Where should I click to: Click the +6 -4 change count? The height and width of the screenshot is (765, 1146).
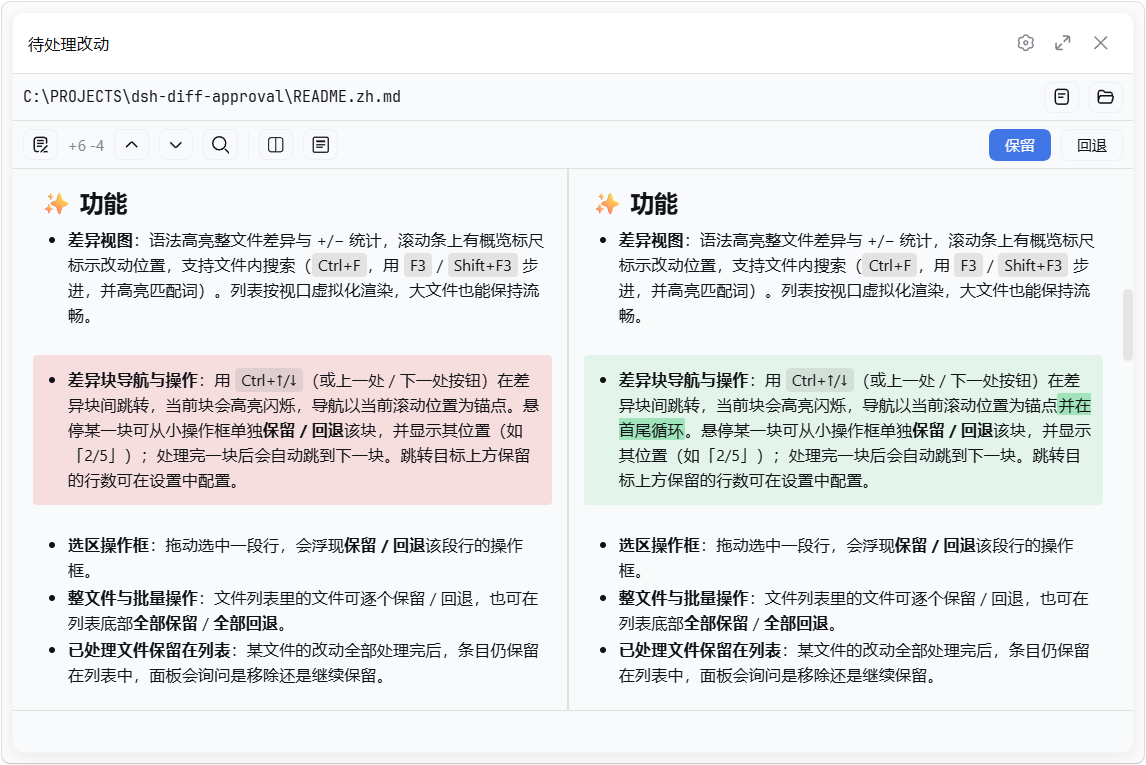[x=86, y=145]
